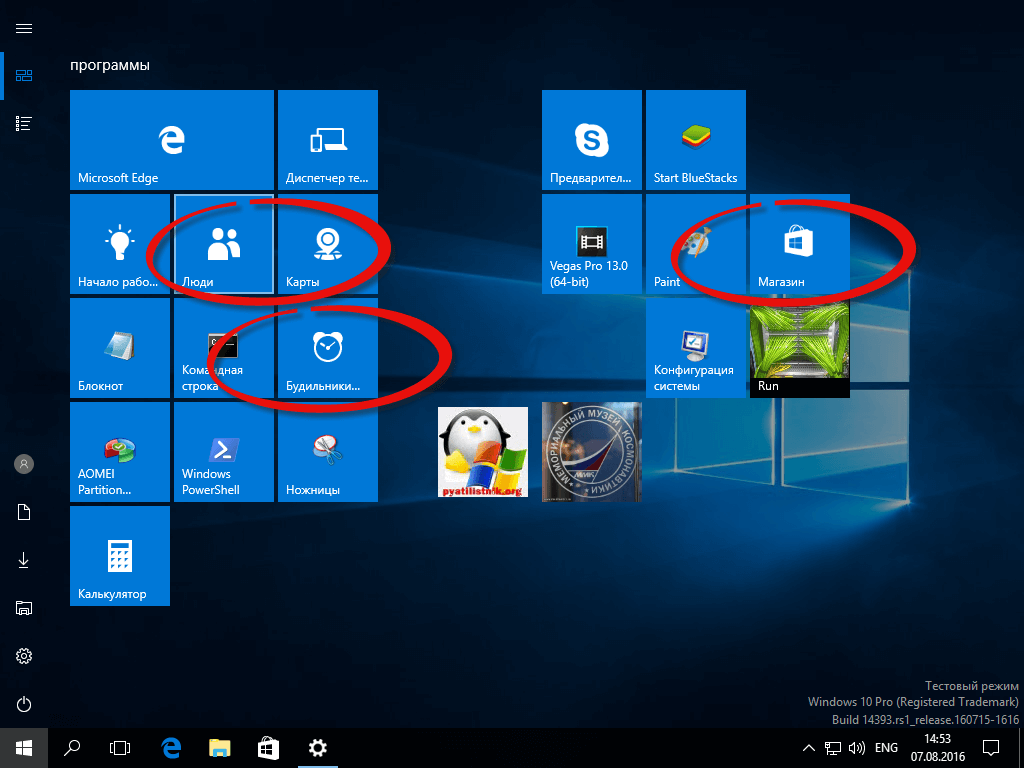Viewport: 1024px width, 768px height.
Task: Open the Ножницы snipping tool tile
Action: click(328, 452)
